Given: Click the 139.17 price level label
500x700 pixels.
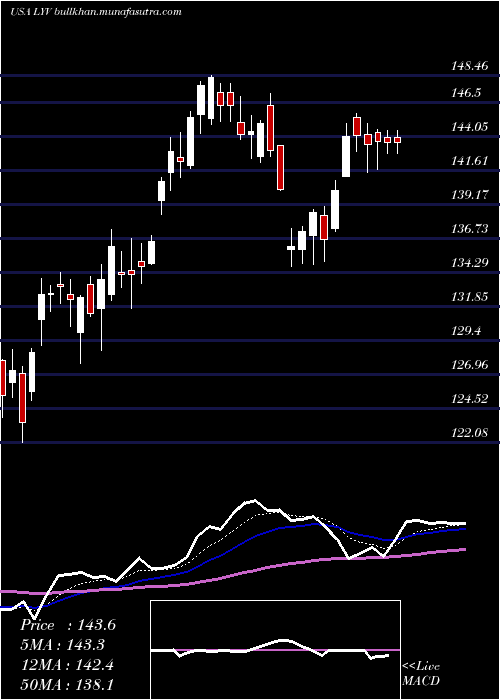Looking at the screenshot, I should point(469,195).
